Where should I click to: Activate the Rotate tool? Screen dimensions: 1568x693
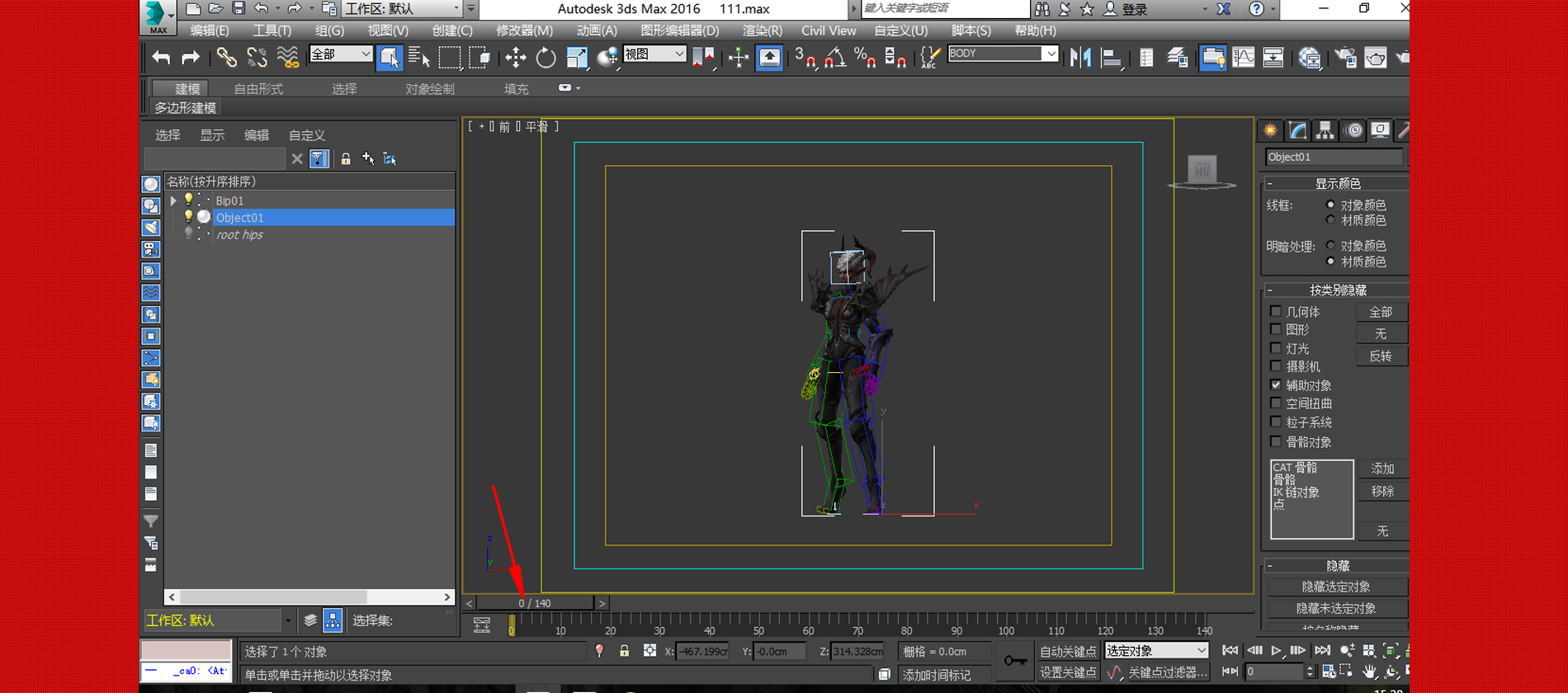pyautogui.click(x=545, y=57)
